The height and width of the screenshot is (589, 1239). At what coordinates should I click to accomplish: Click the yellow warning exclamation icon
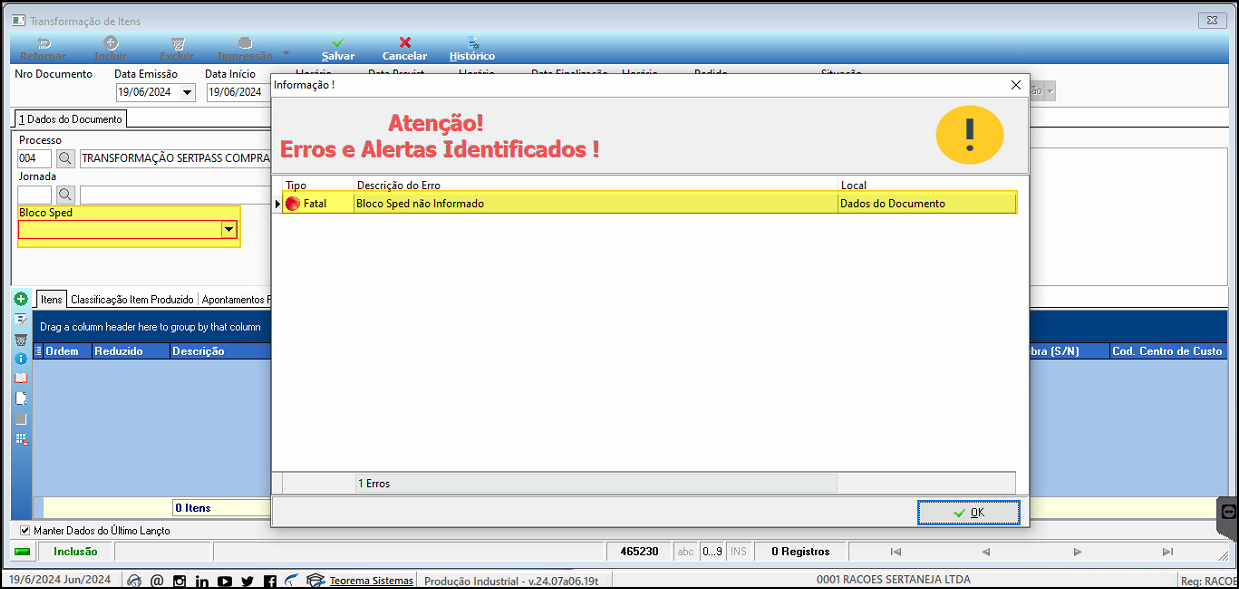click(x=969, y=135)
